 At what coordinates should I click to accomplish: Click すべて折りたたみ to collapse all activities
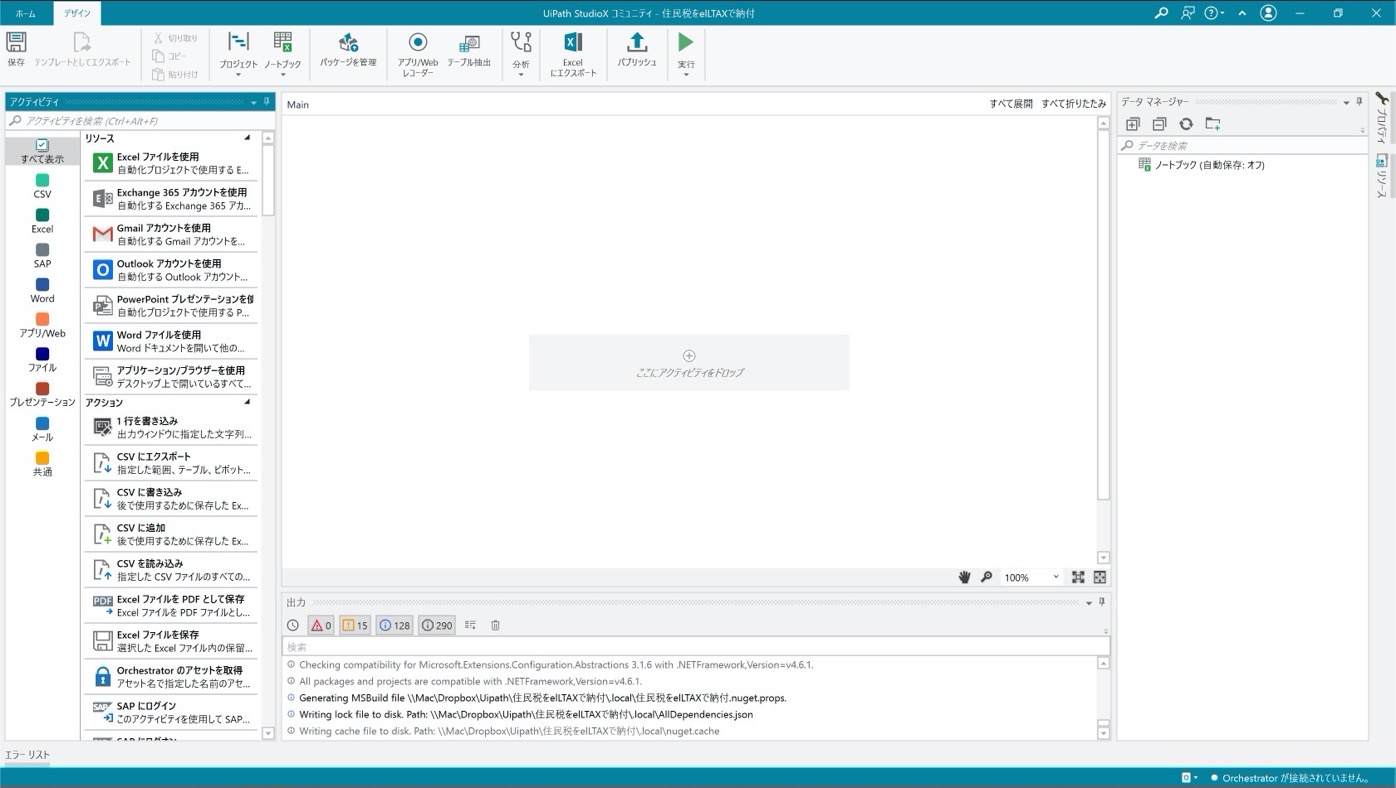[x=1074, y=104]
